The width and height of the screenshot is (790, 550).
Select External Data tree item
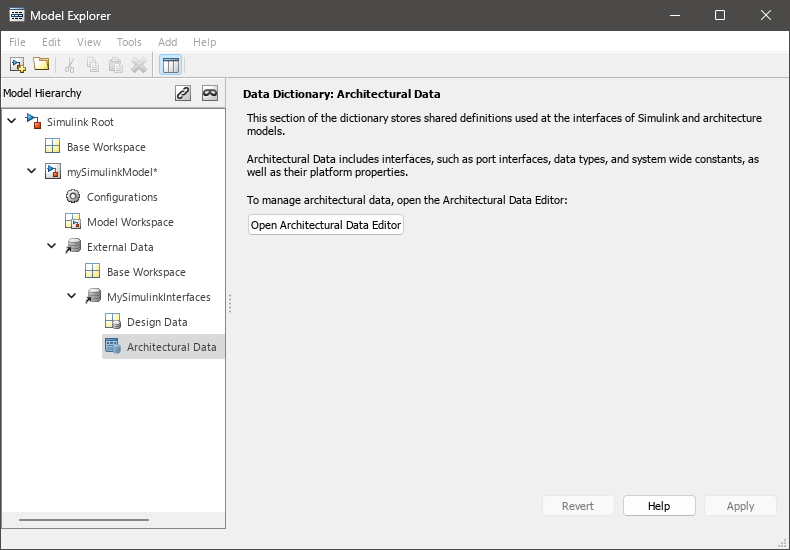(x=120, y=247)
